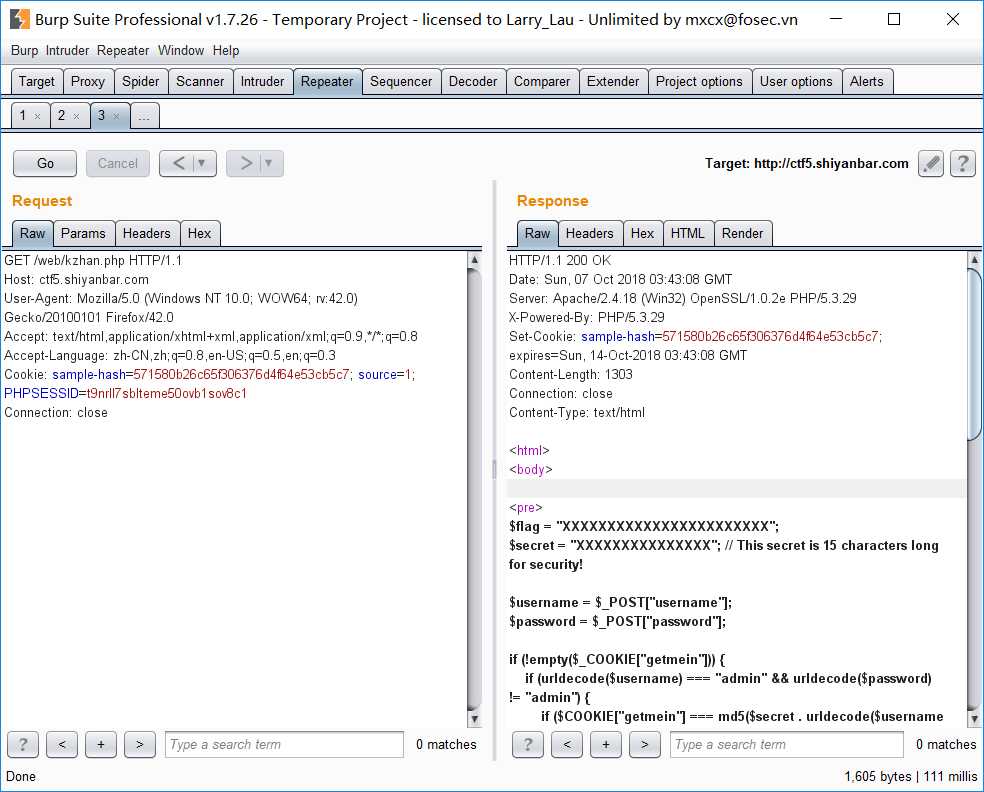
Task: Click the Burp Suite application logo icon
Action: (19, 19)
